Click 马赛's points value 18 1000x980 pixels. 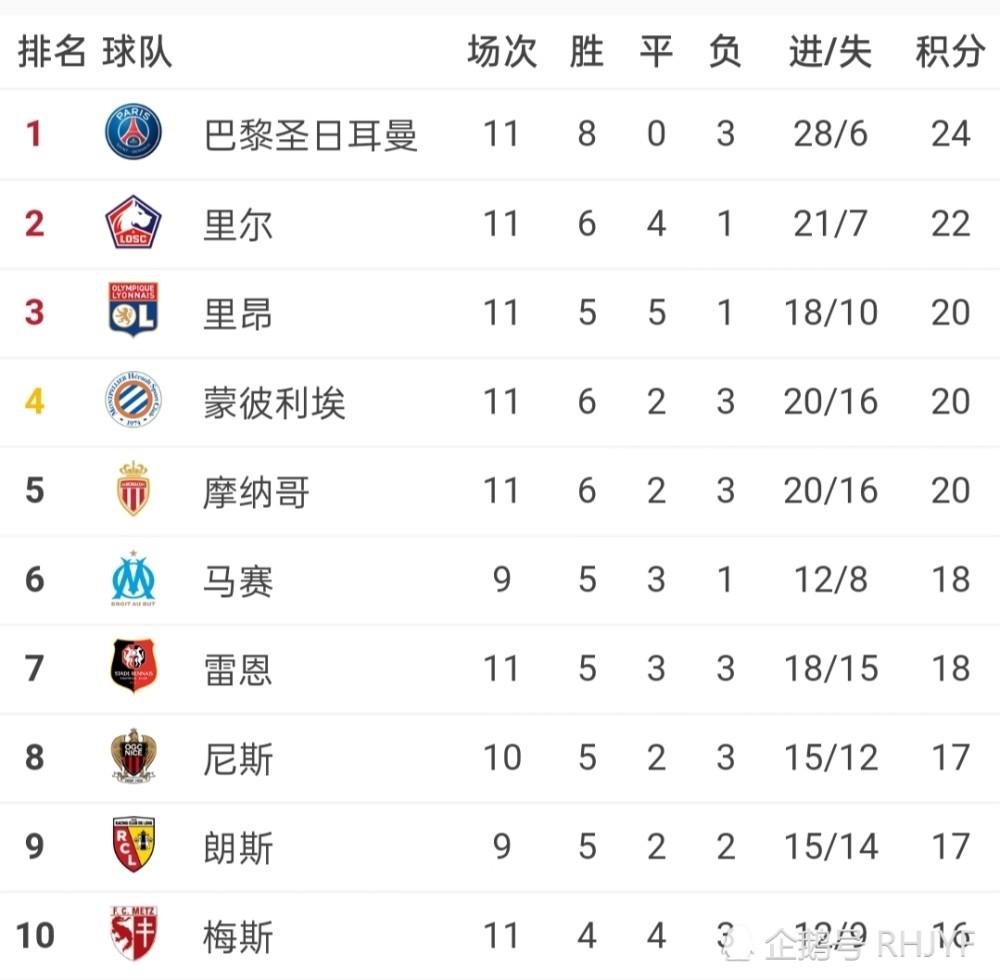tap(950, 580)
